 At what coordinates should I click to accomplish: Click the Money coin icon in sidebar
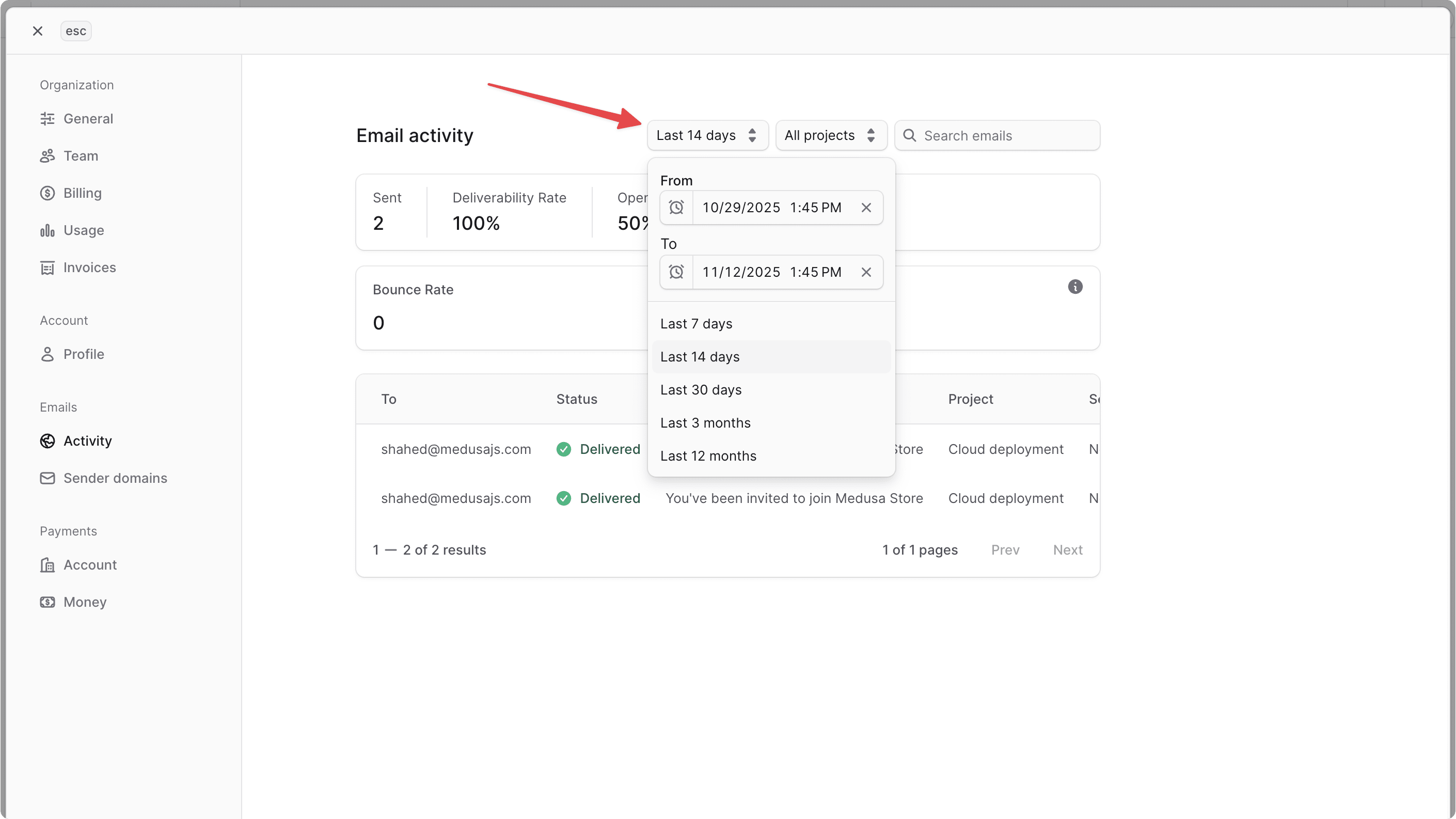[x=48, y=602]
